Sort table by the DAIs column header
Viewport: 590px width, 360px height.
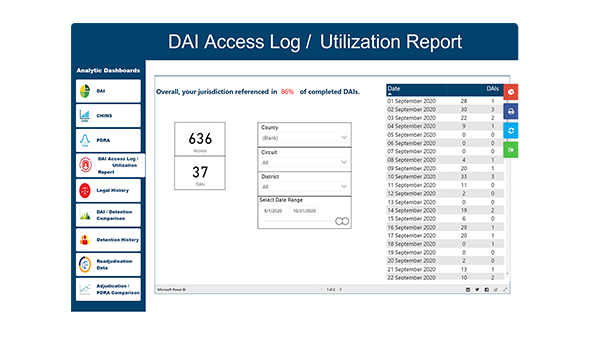493,89
